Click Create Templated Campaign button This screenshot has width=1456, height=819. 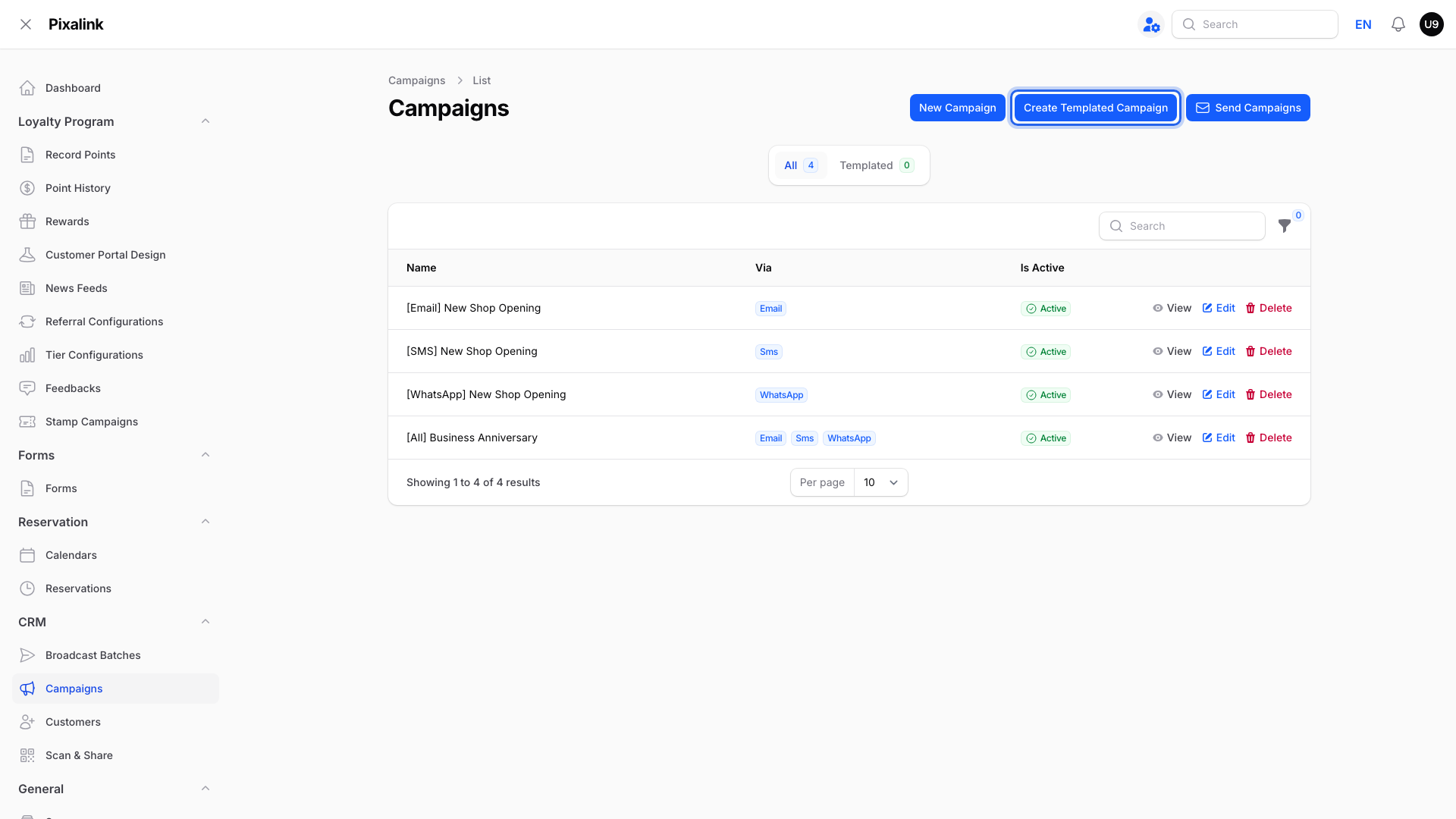1095,108
